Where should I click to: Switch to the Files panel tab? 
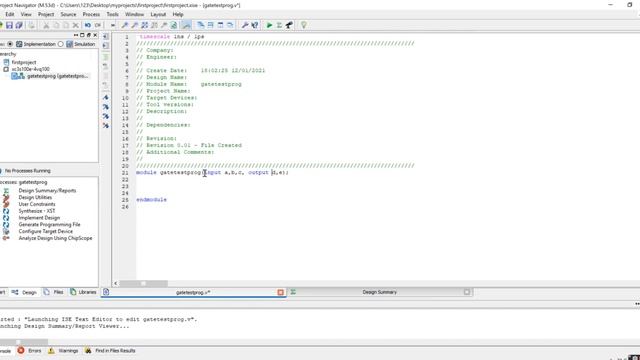point(54,292)
